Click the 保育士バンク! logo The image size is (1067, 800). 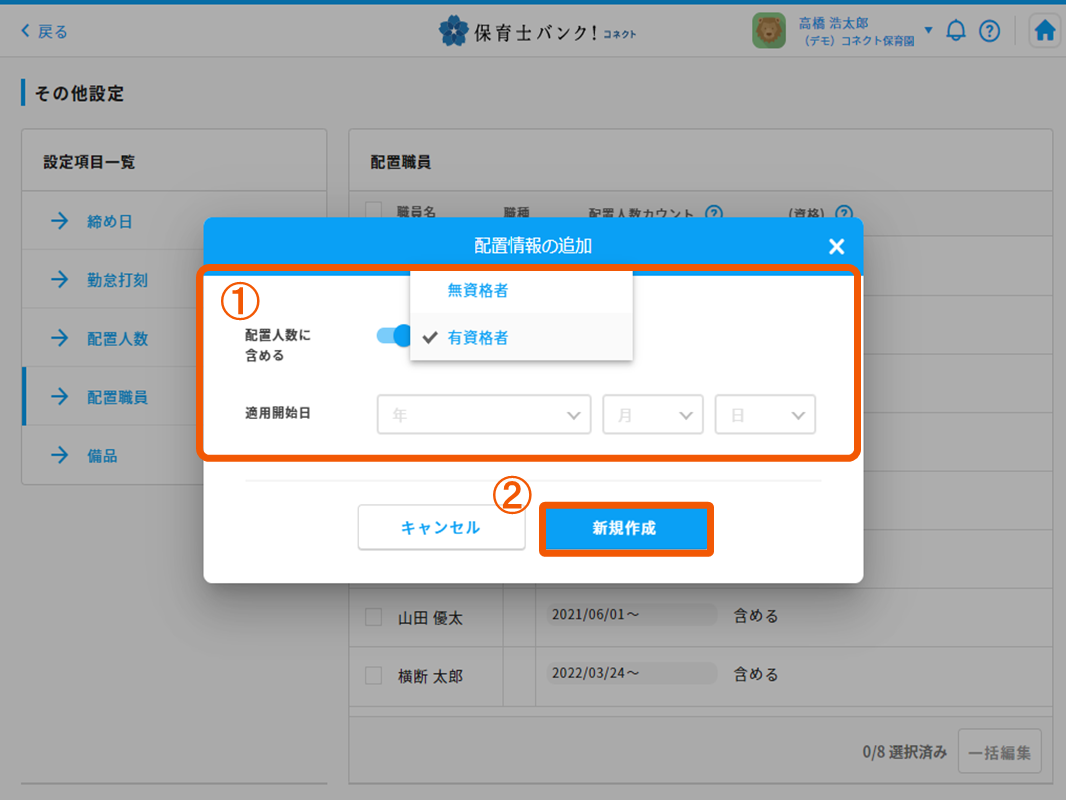coord(536,32)
